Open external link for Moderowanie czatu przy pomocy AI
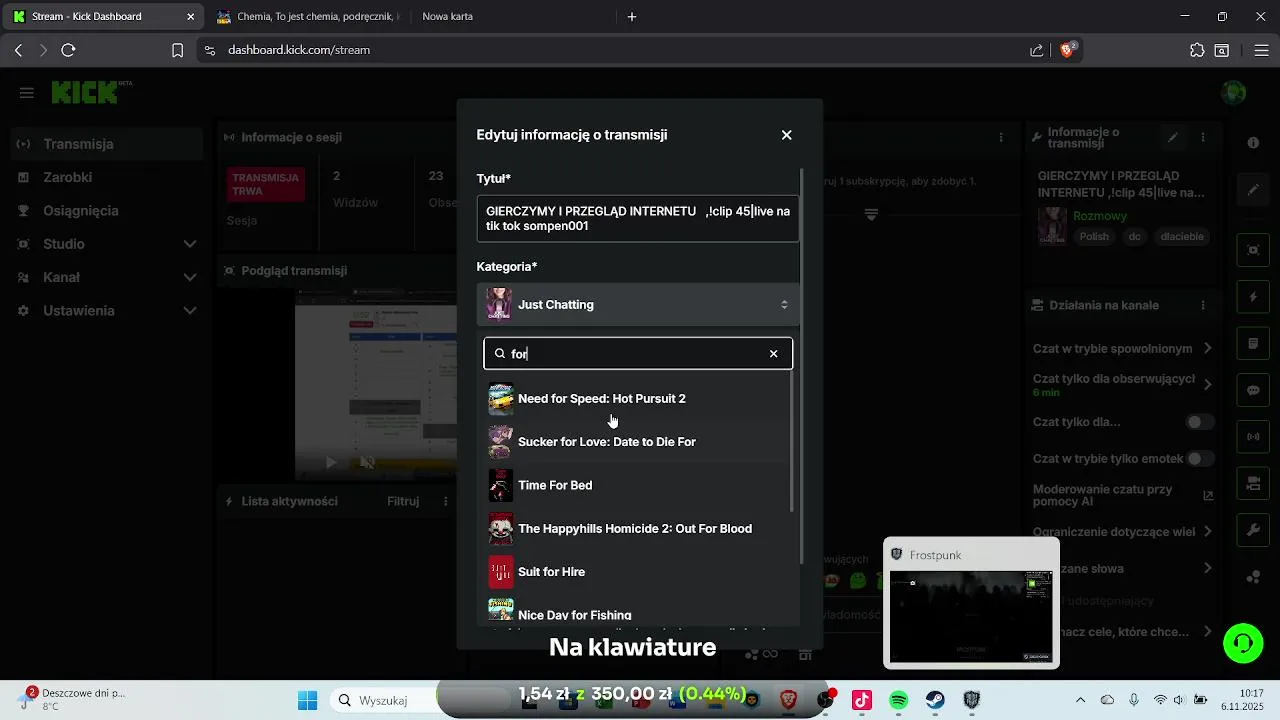 click(1208, 495)
